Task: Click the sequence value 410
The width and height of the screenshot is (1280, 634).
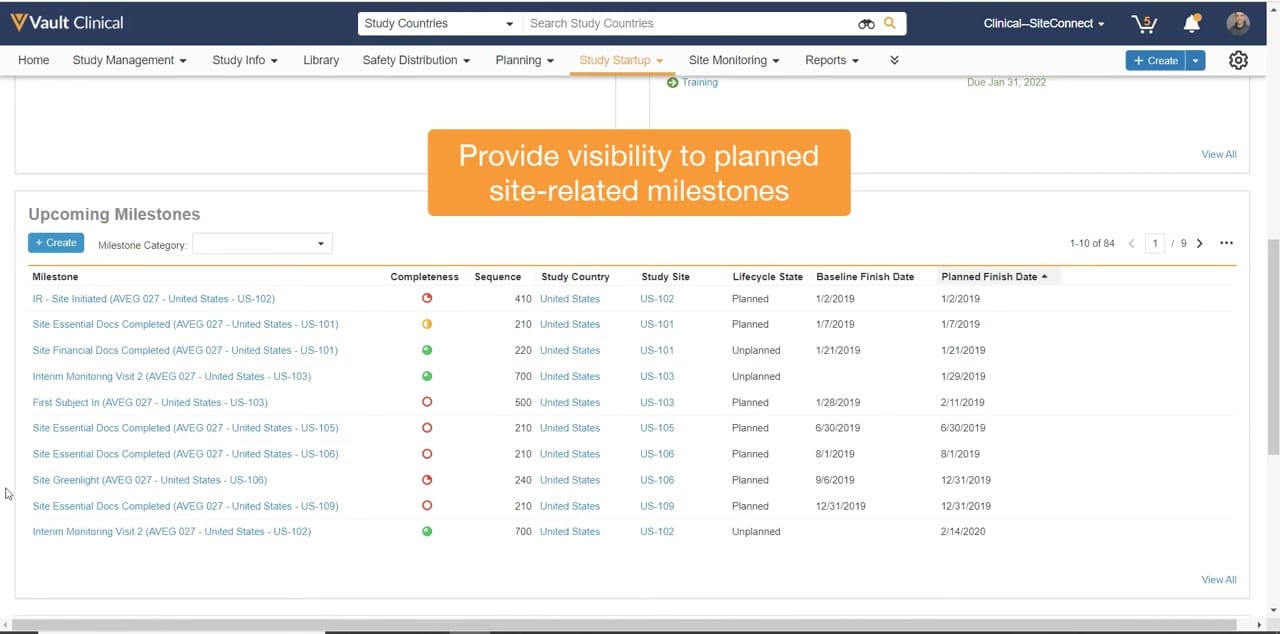Action: click(523, 299)
